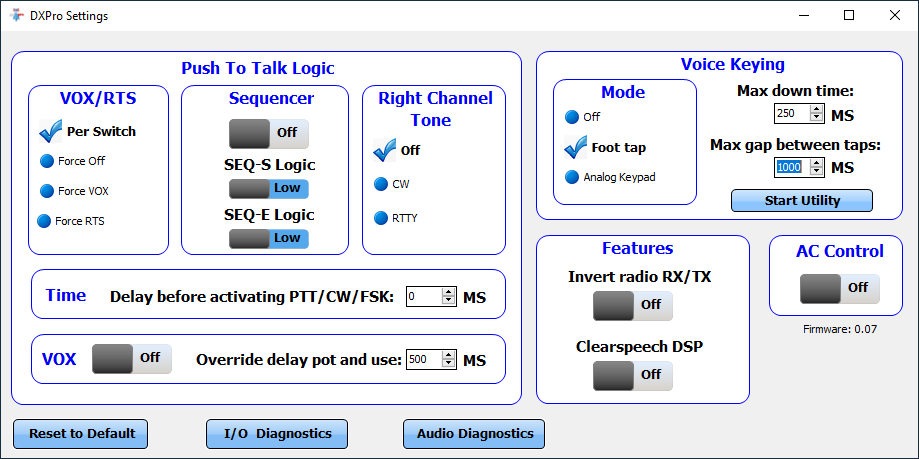Screen dimensions: 919x459
Task: Toggle Invert radio RX/TX switch
Action: 633,305
